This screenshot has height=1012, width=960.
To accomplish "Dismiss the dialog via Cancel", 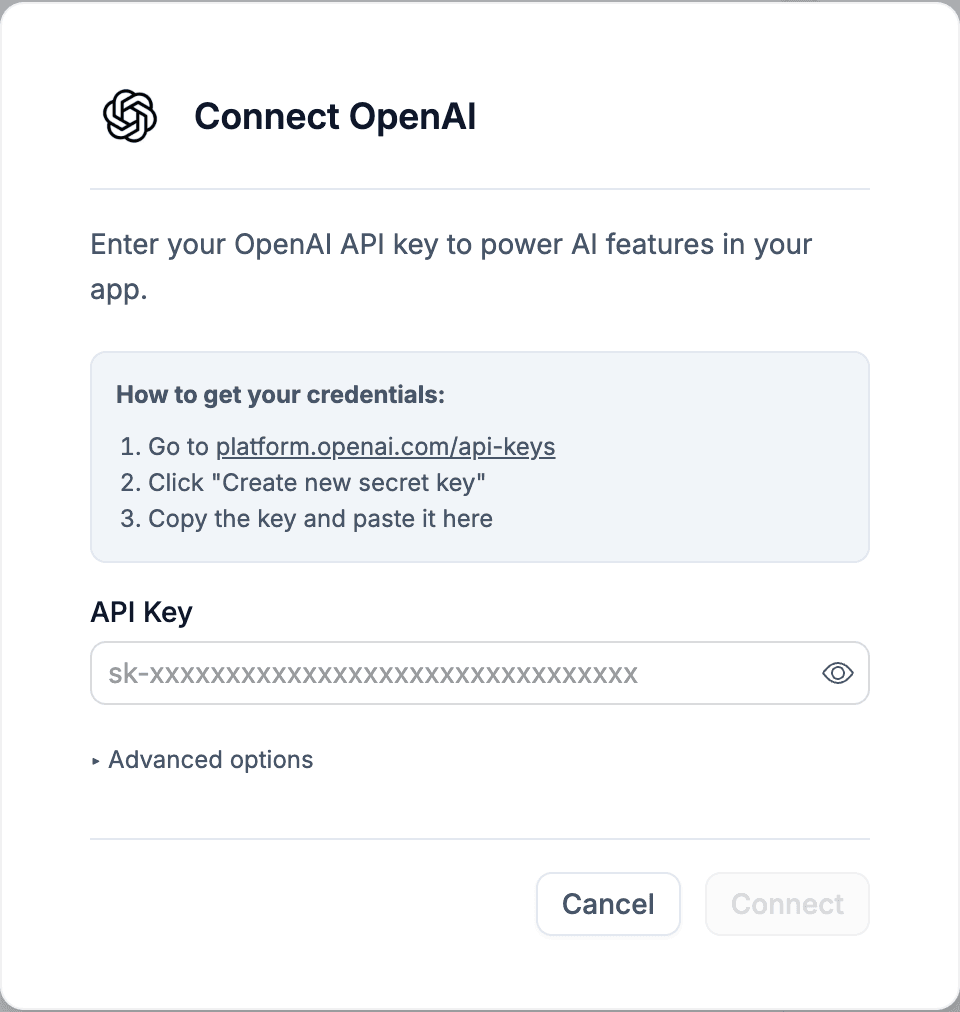I will [x=608, y=904].
